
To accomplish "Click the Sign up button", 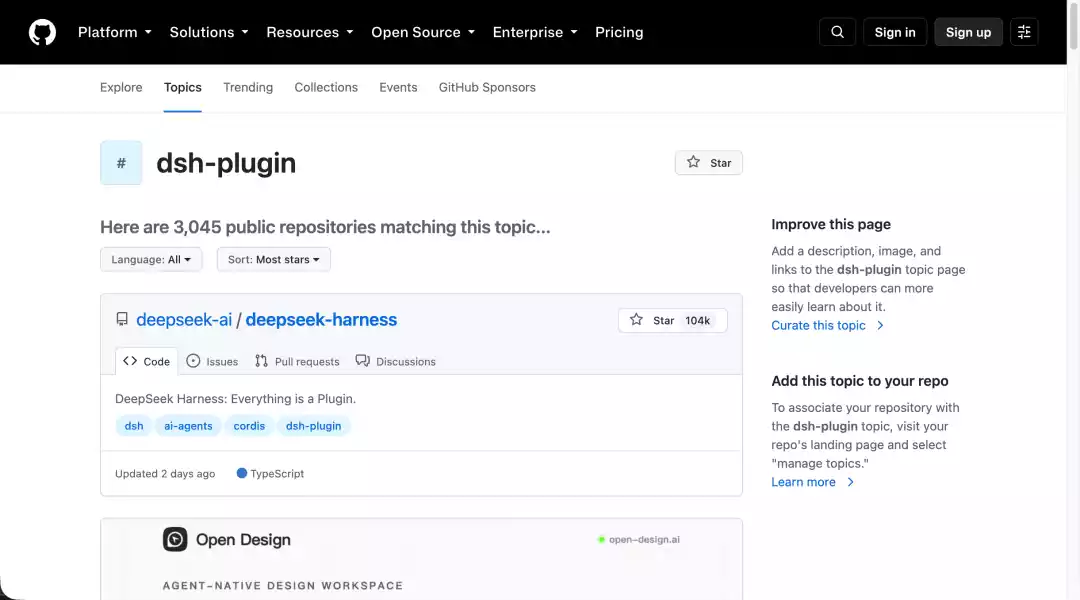I will pyautogui.click(x=968, y=32).
